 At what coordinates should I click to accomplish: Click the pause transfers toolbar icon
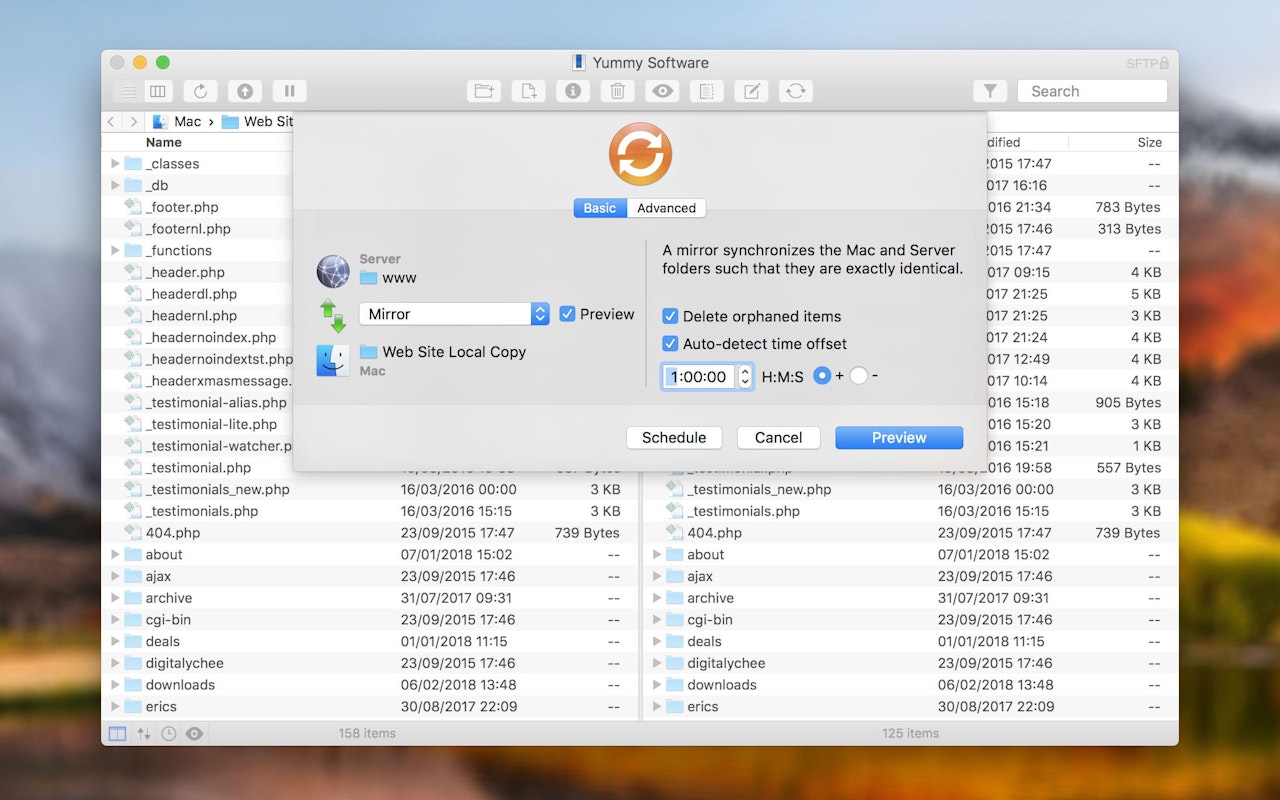coord(289,91)
